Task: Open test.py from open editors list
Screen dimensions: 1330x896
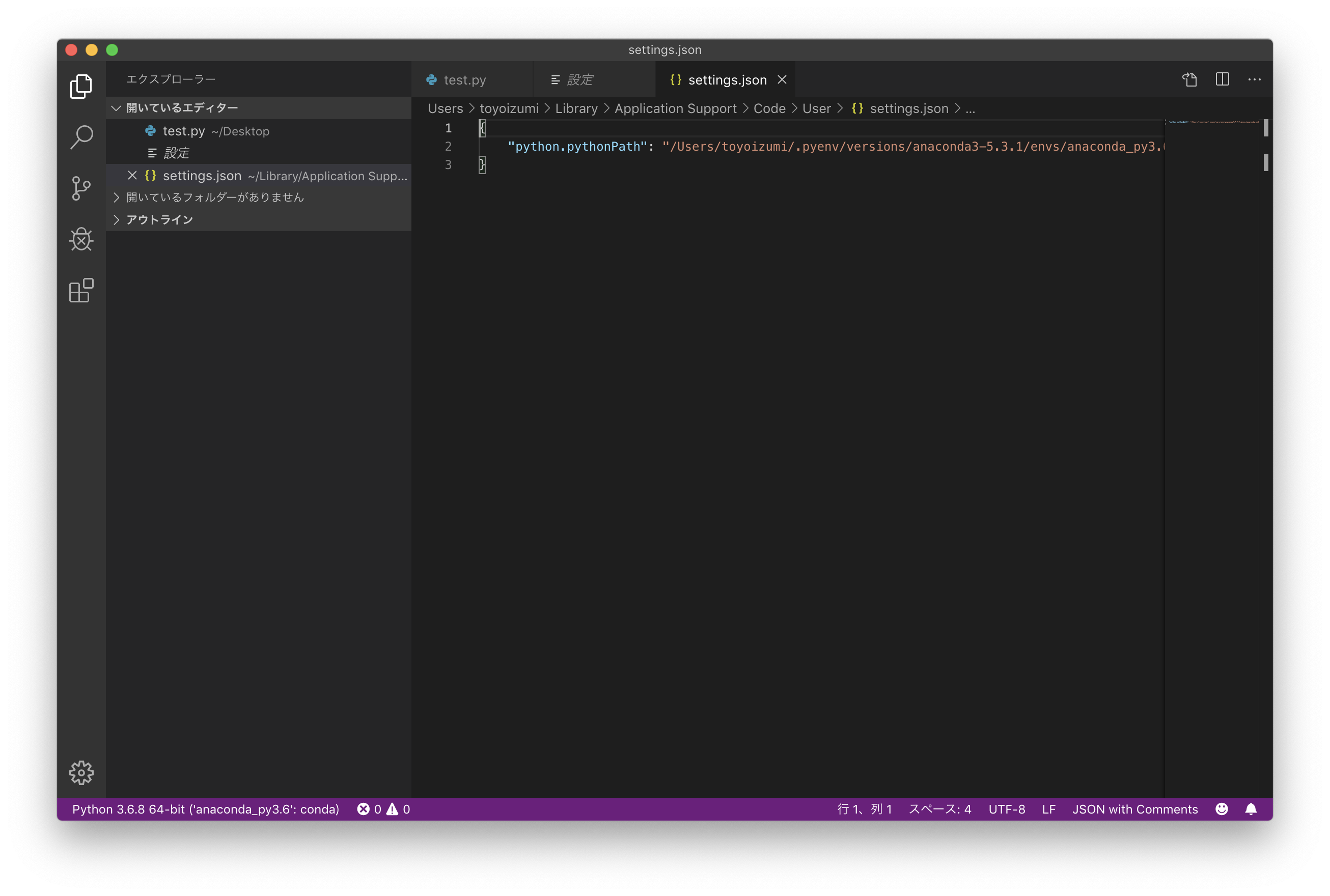Action: pos(258,131)
